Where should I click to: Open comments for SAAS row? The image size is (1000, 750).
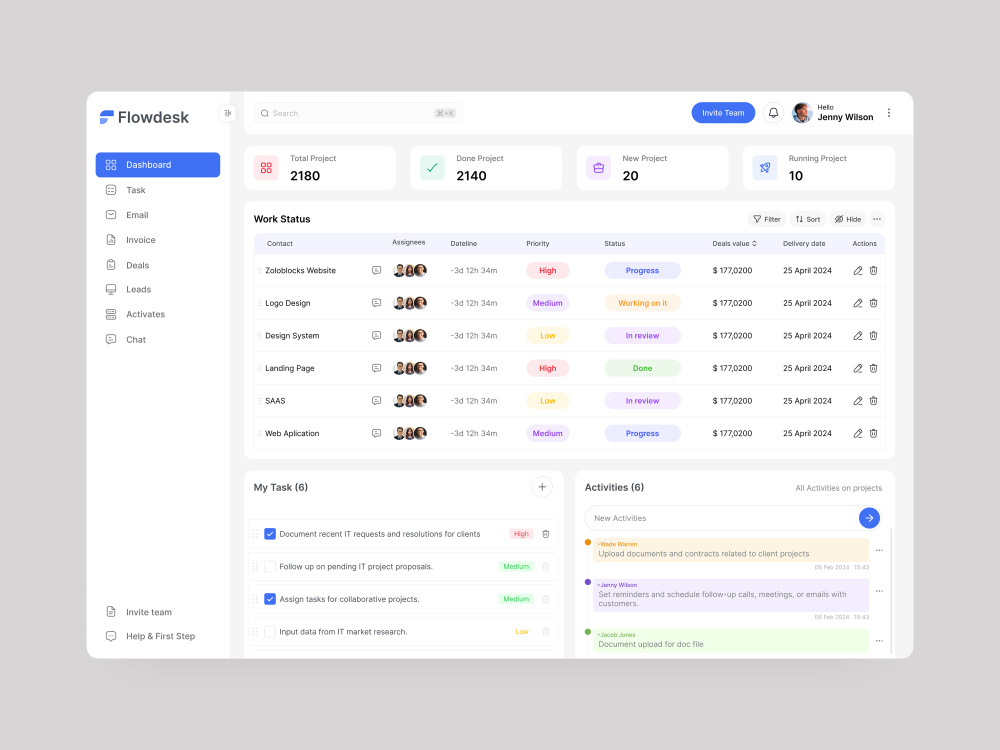[x=376, y=401]
